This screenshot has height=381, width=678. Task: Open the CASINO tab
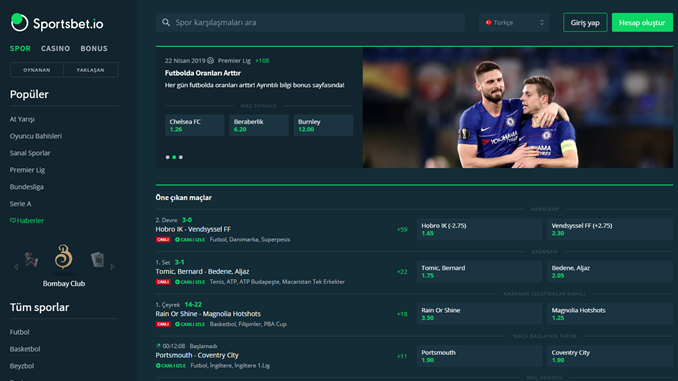tap(55, 49)
